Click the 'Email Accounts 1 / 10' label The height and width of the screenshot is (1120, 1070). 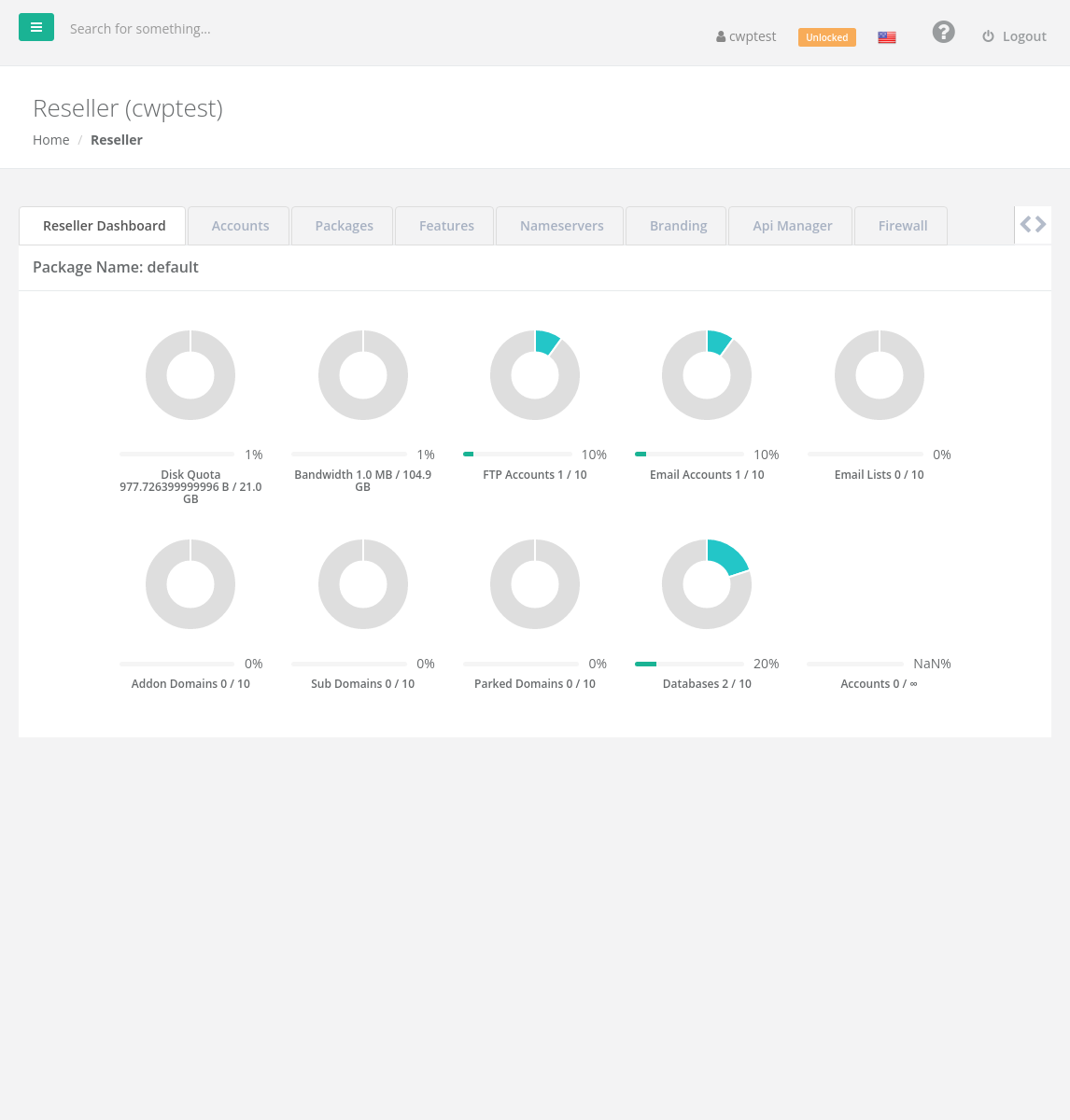coord(707,475)
